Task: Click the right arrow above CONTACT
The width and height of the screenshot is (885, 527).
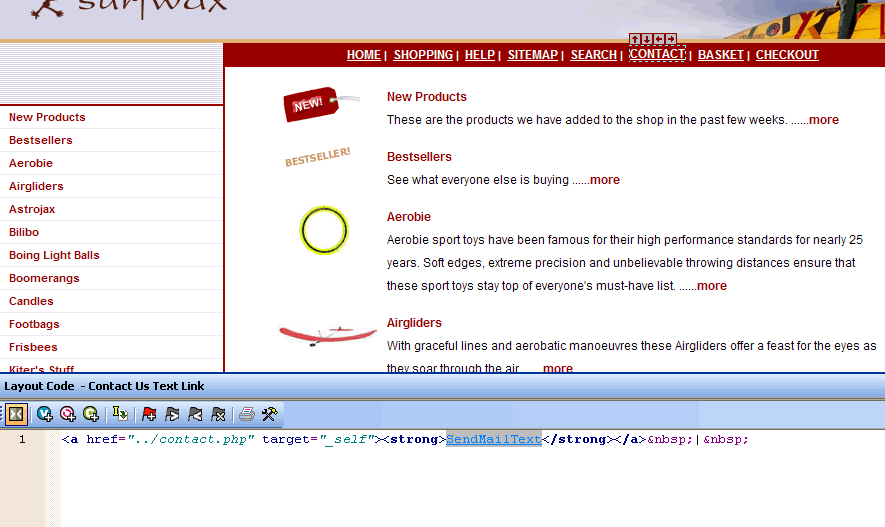Action: click(x=671, y=40)
